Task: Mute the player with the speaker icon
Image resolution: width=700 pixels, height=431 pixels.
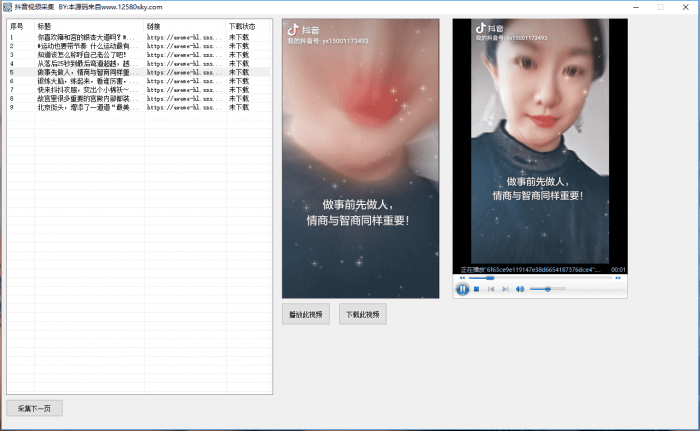Action: (x=520, y=289)
